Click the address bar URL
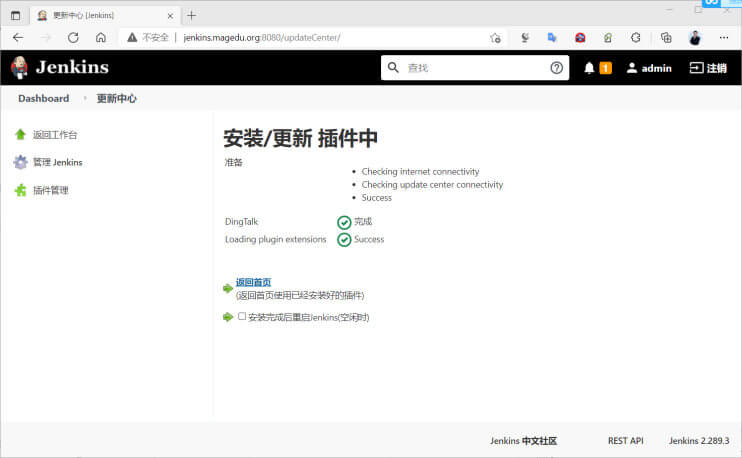Screen dimensions: 742x458 [262, 37]
